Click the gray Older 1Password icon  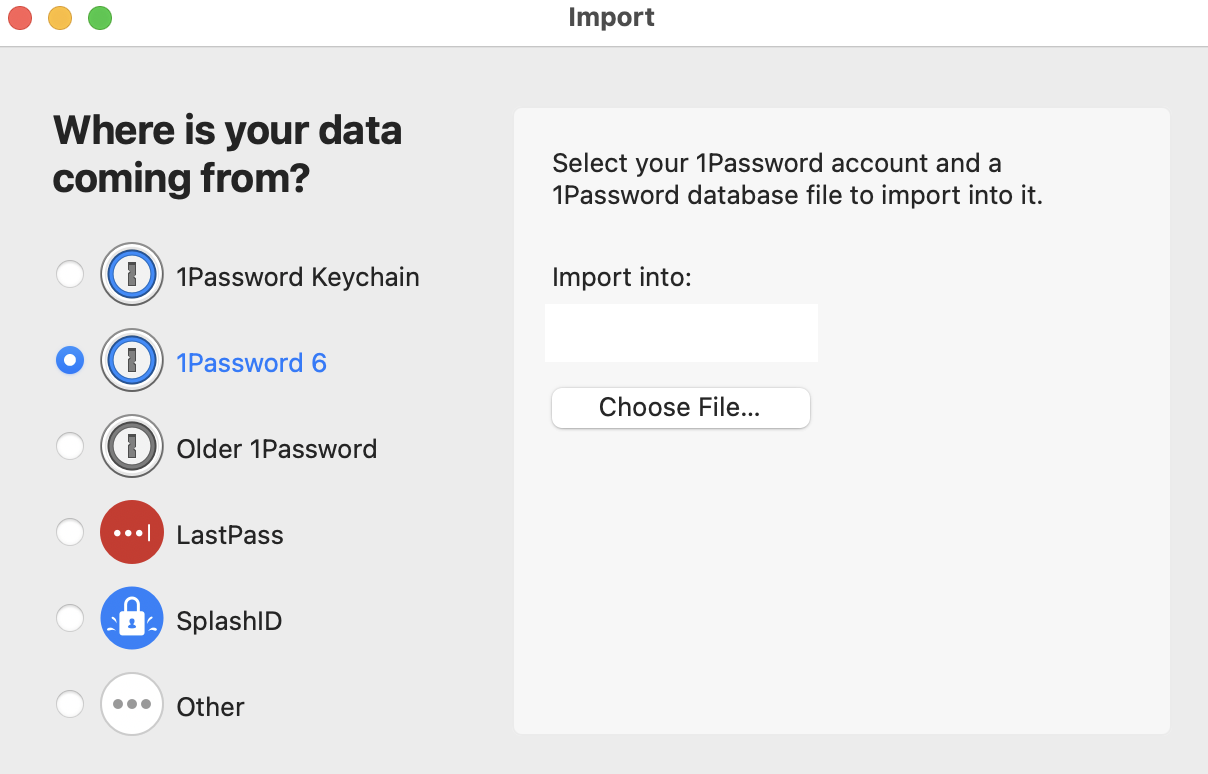click(x=131, y=446)
